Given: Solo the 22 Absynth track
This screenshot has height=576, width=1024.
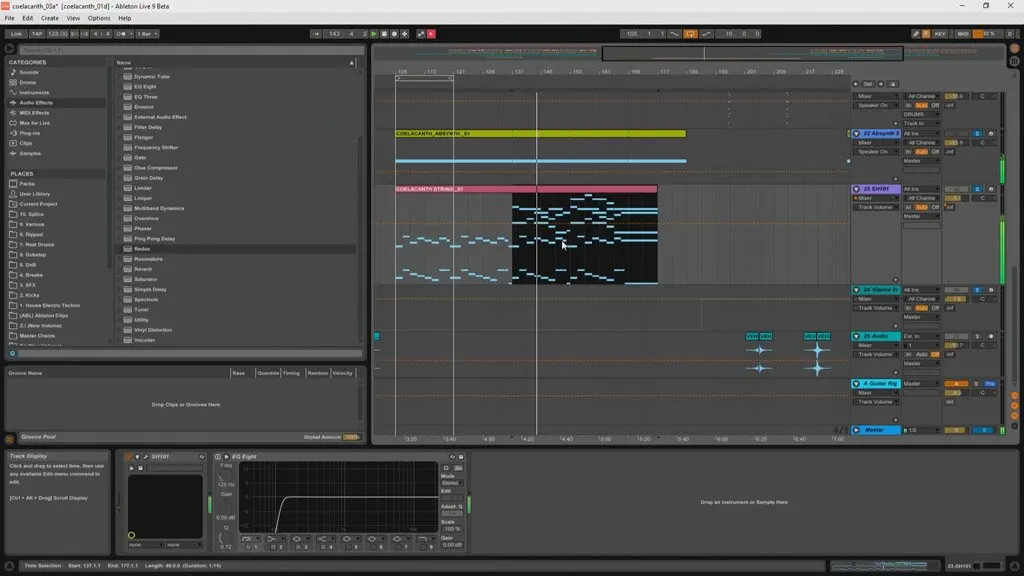Looking at the screenshot, I should point(977,133).
